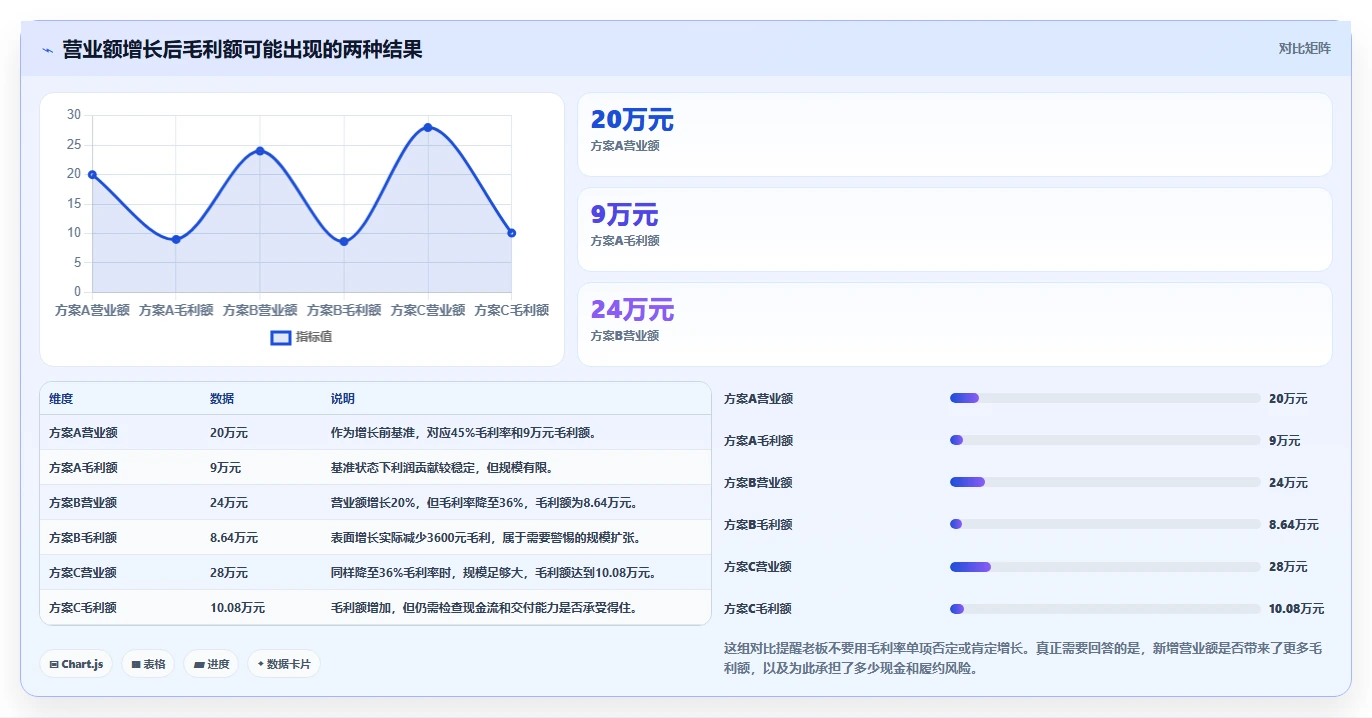Image resolution: width=1372 pixels, height=718 pixels.
Task: Click the 表格 tag chip
Action: point(148,664)
